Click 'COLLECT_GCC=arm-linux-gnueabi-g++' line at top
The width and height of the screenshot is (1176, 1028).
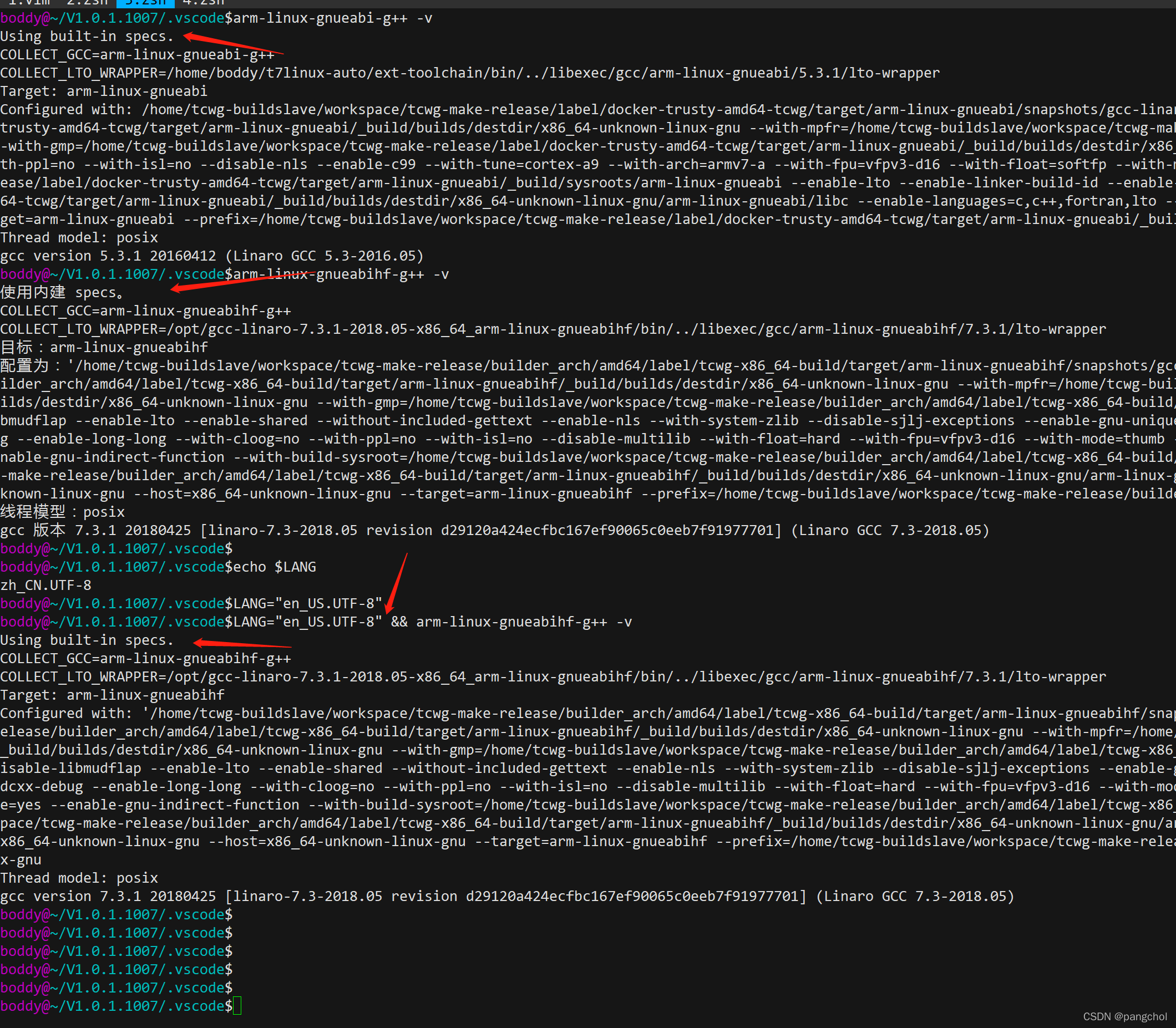click(137, 55)
